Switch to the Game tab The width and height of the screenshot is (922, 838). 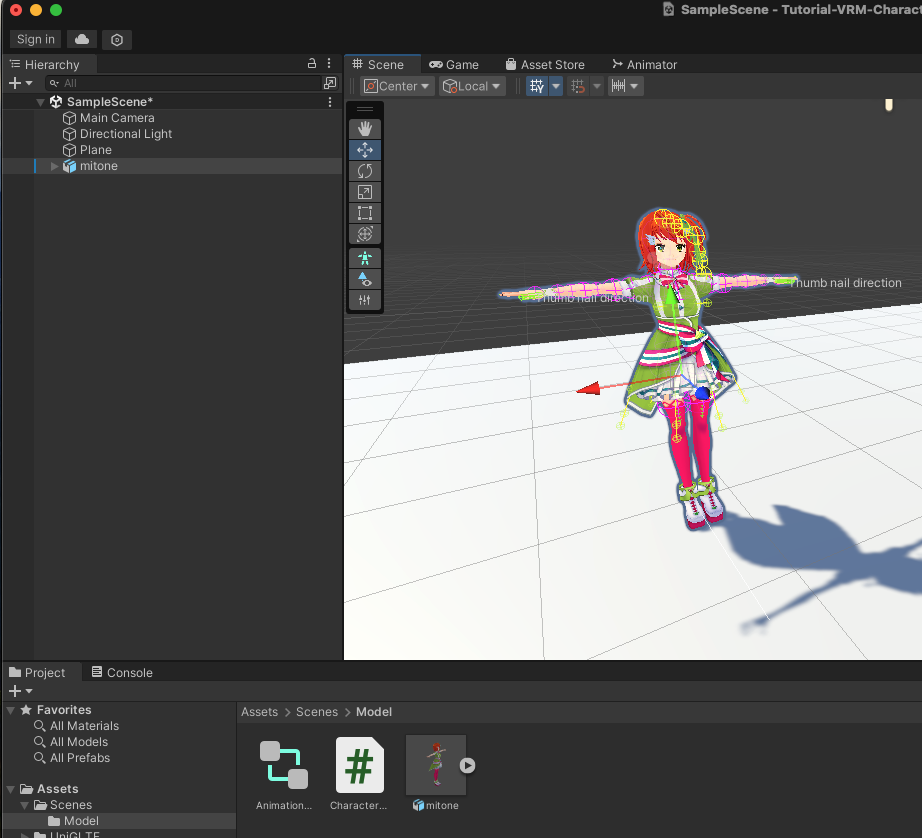tap(454, 64)
